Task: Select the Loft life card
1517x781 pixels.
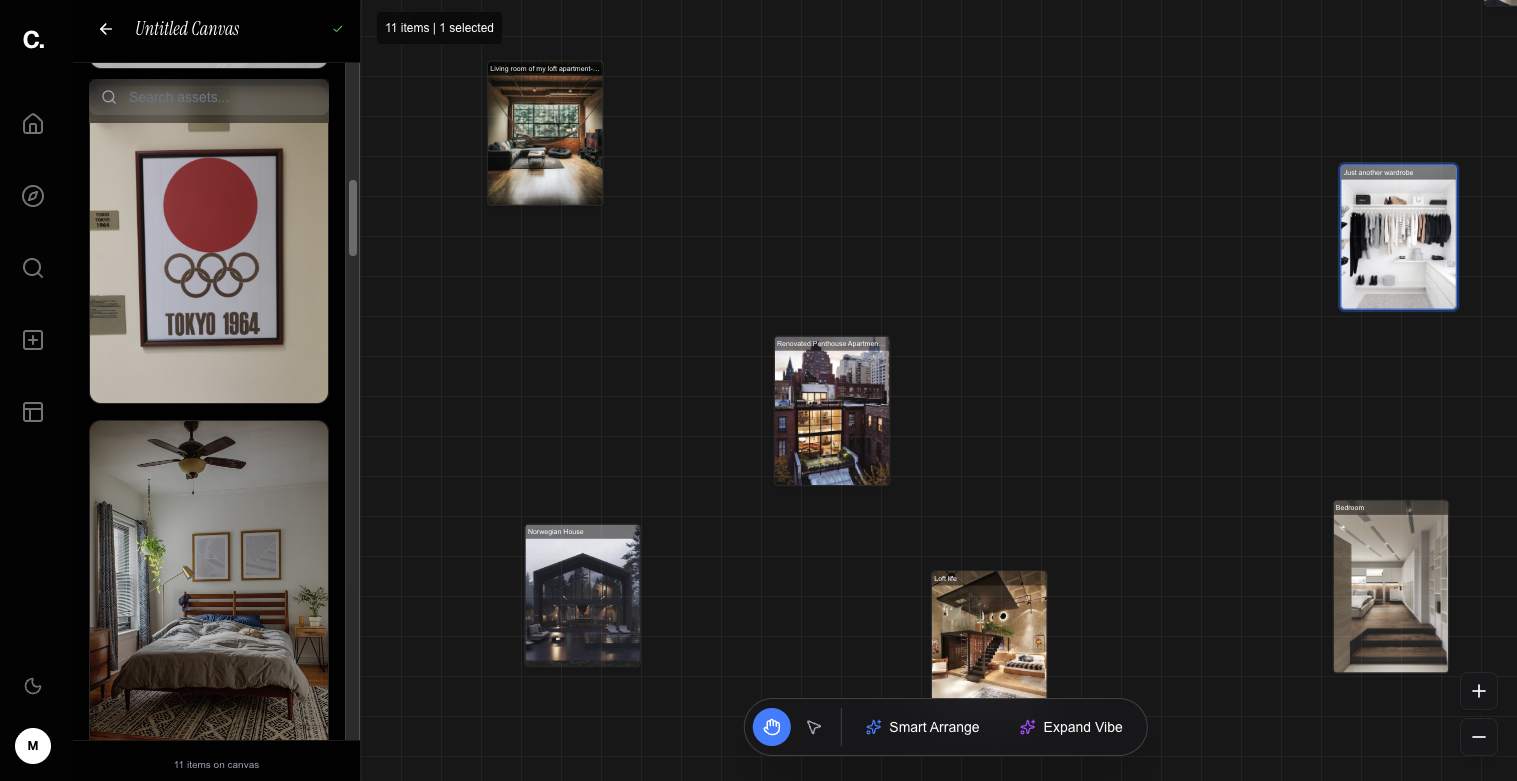Action: coord(989,635)
